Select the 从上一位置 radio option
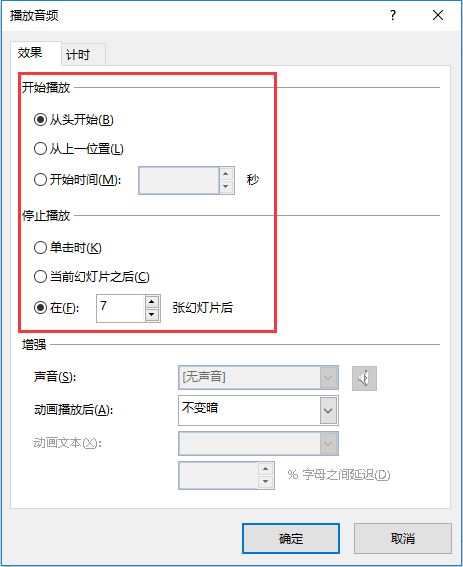463x567 pixels. pyautogui.click(x=40, y=149)
